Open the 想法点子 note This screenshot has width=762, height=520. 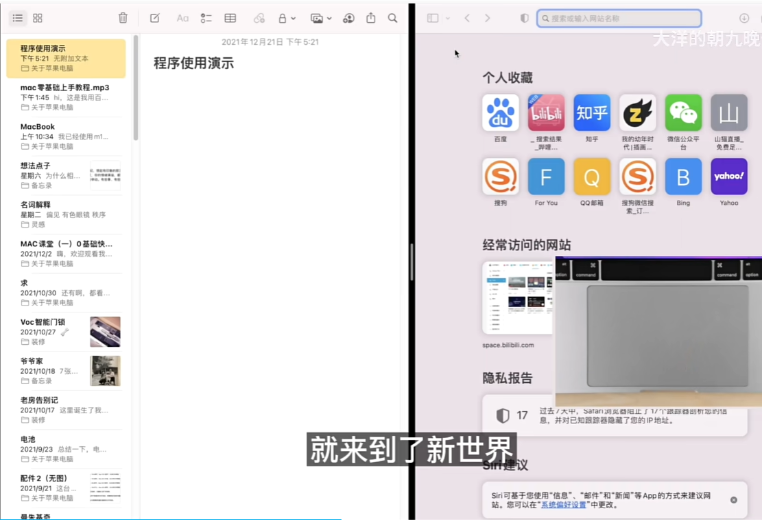[66, 175]
